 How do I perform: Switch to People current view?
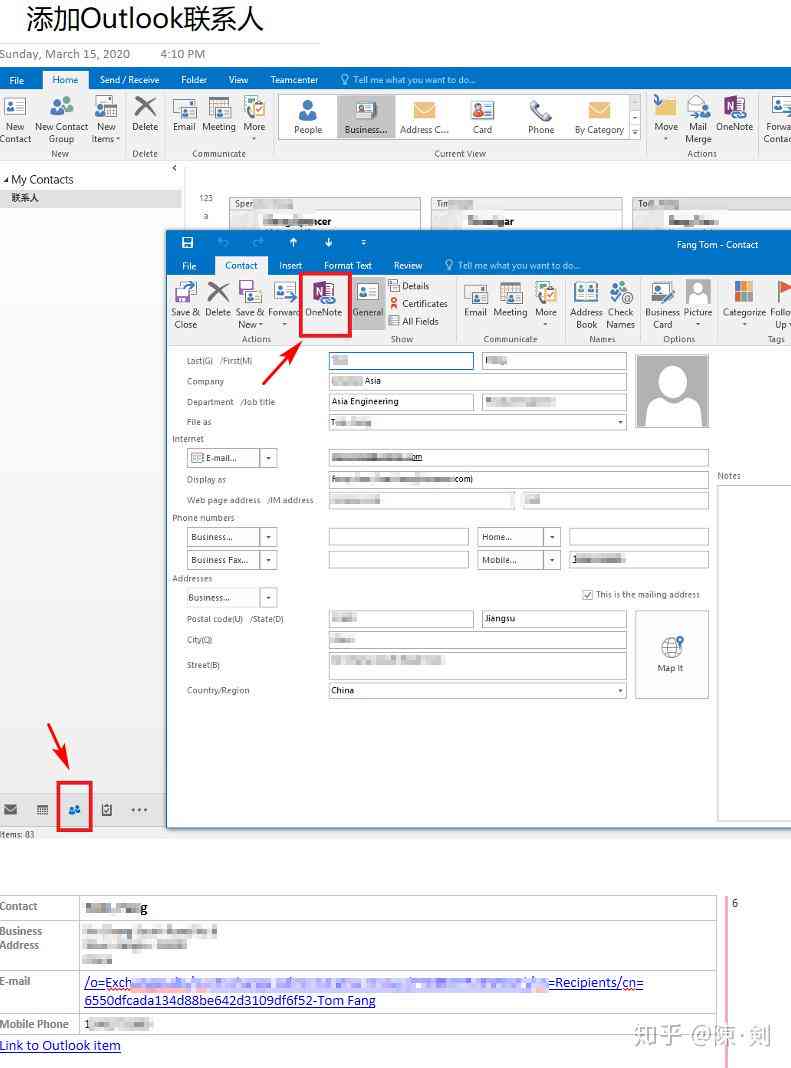(308, 117)
